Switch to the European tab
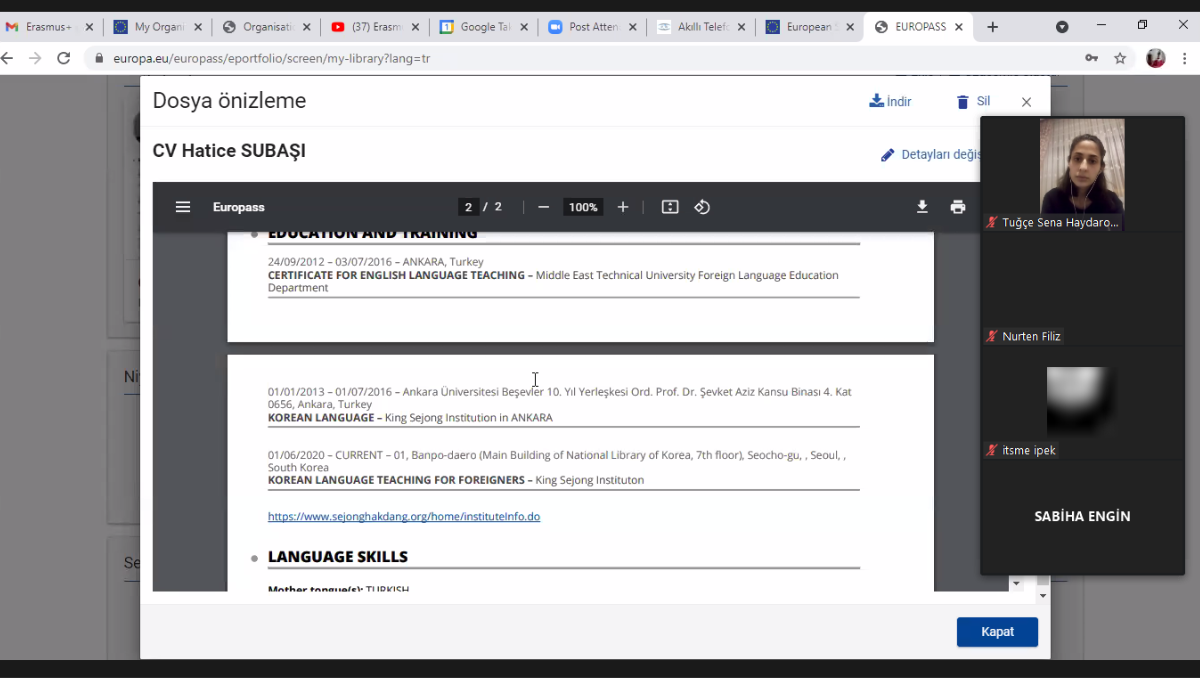 pyautogui.click(x=808, y=27)
